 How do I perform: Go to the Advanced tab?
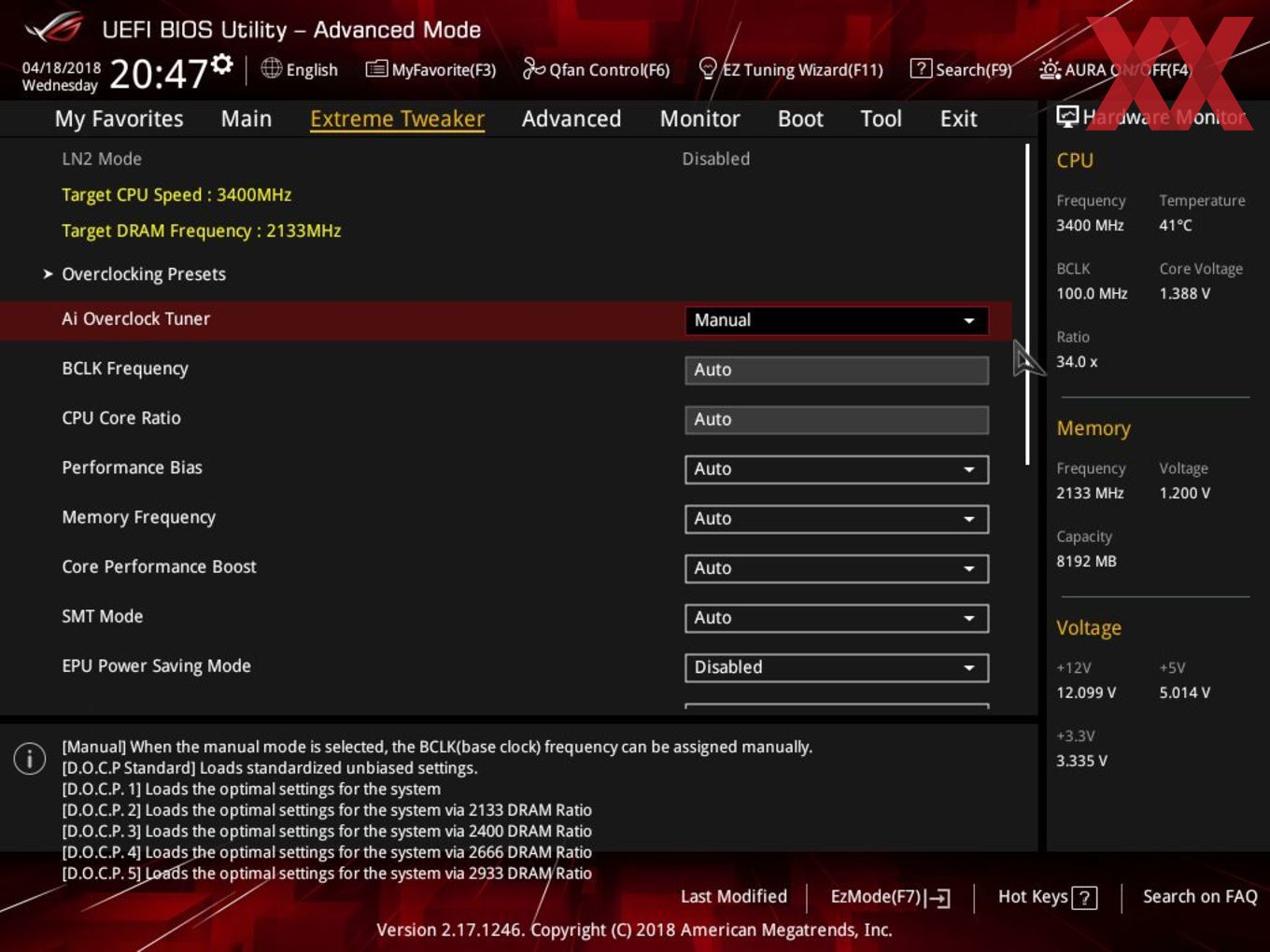click(571, 119)
